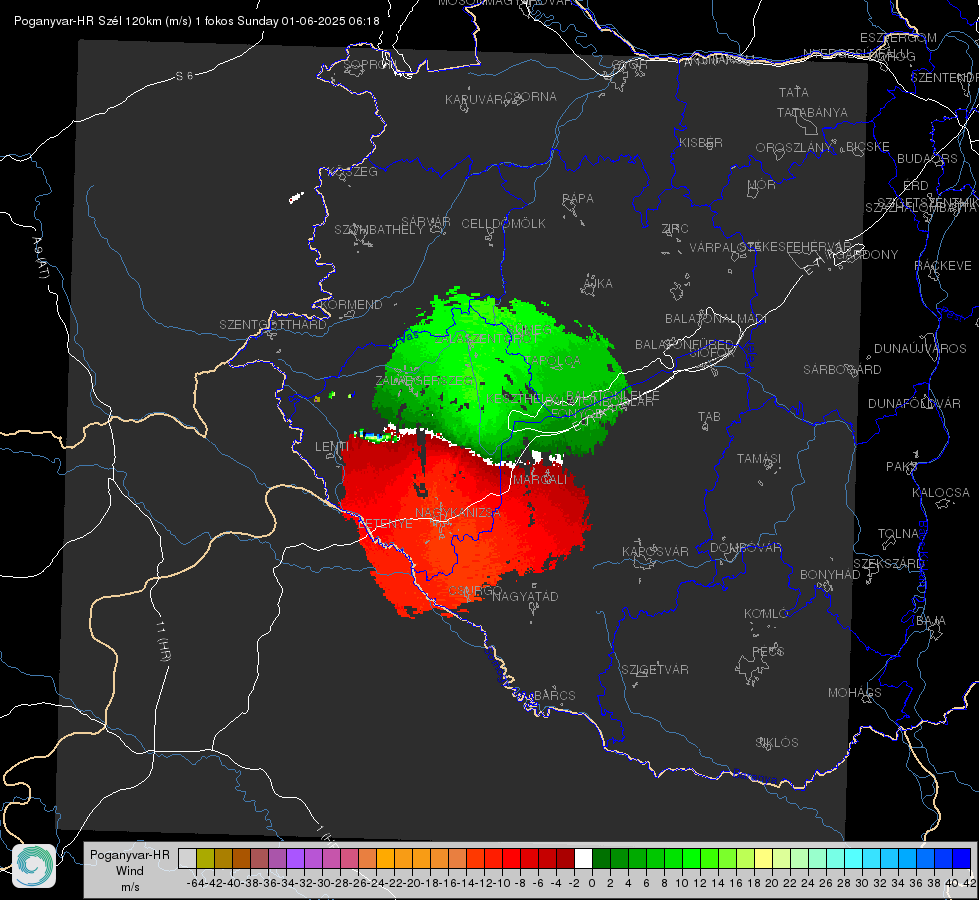
Task: Click the SIKLOS label
Action: click(777, 743)
